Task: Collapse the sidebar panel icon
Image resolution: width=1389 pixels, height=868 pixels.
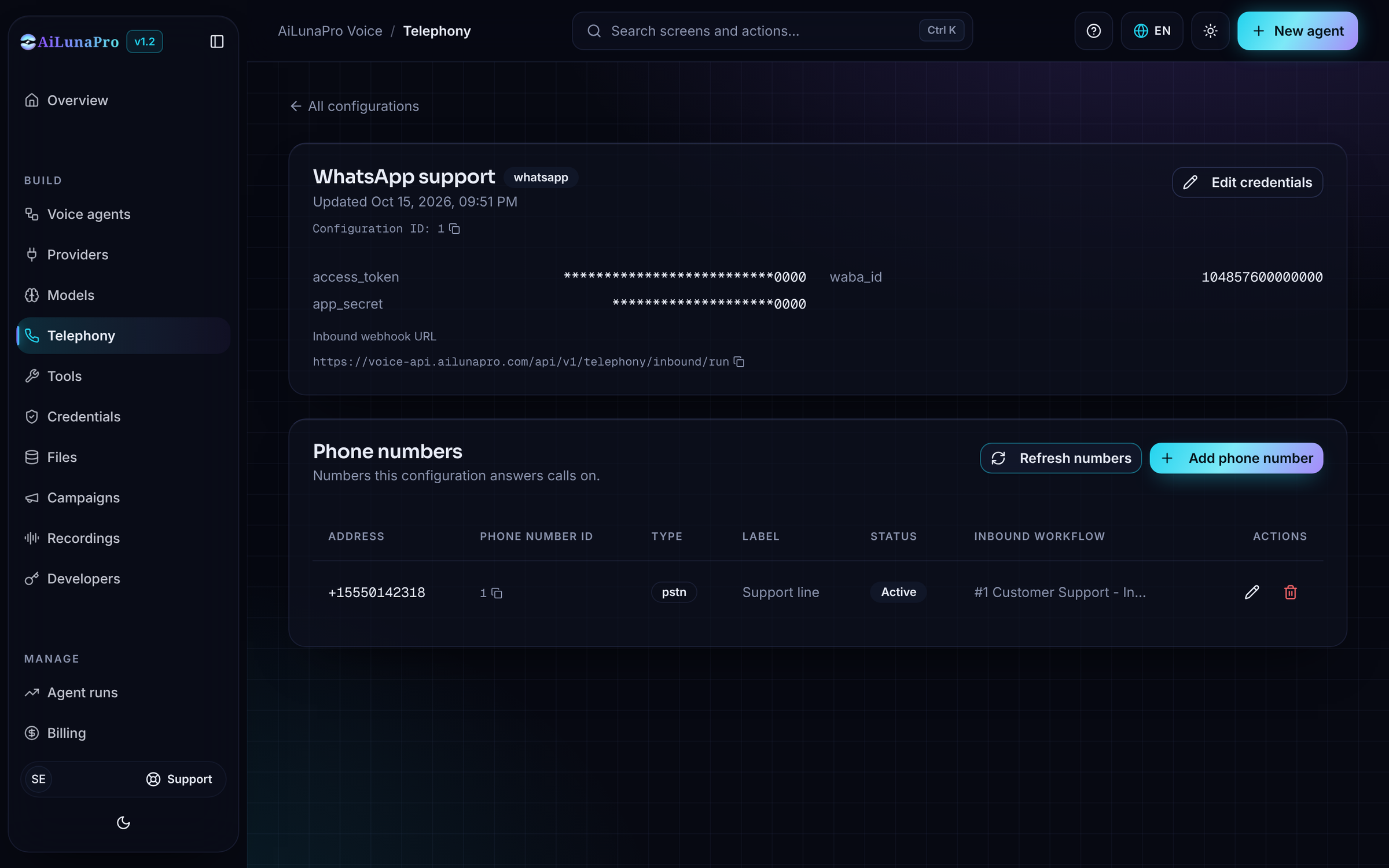Action: point(216,42)
